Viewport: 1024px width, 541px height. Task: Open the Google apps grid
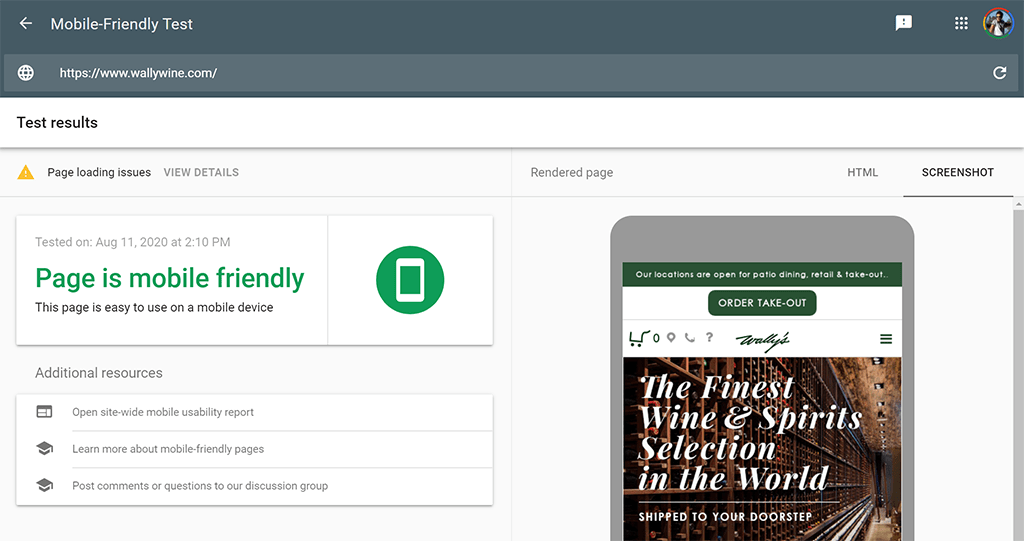click(961, 23)
